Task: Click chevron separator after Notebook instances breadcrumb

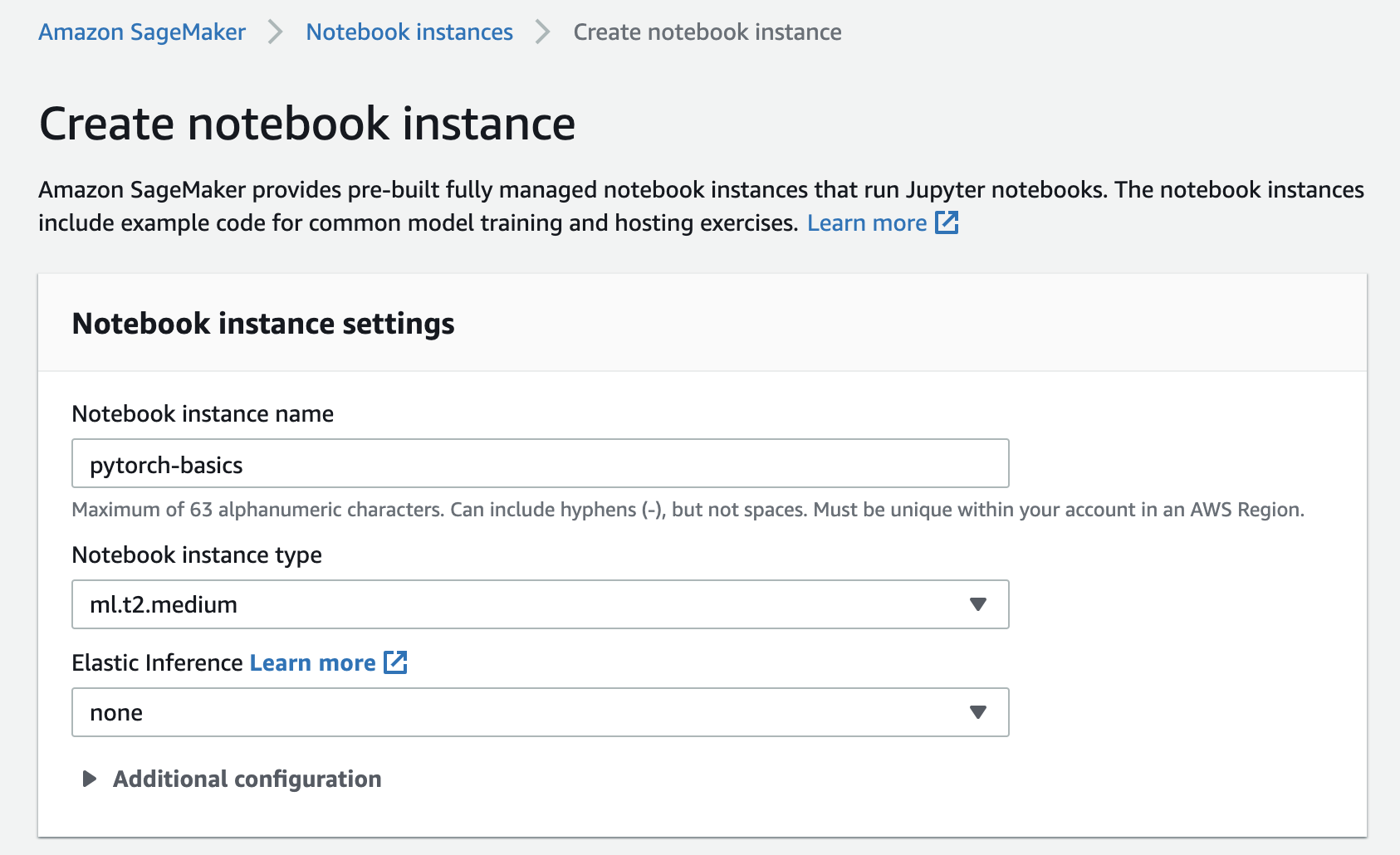Action: [x=543, y=32]
